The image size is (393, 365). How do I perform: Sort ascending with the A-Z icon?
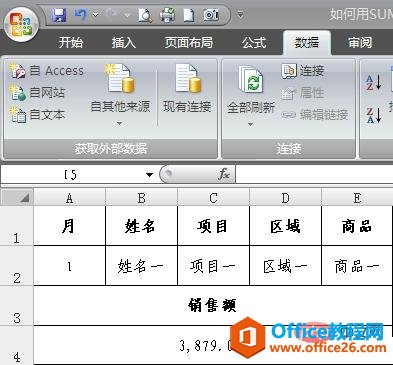point(373,82)
